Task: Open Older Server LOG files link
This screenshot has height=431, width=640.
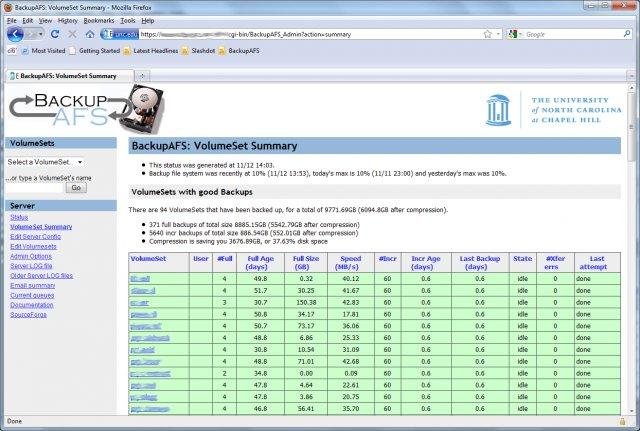Action: point(42,275)
